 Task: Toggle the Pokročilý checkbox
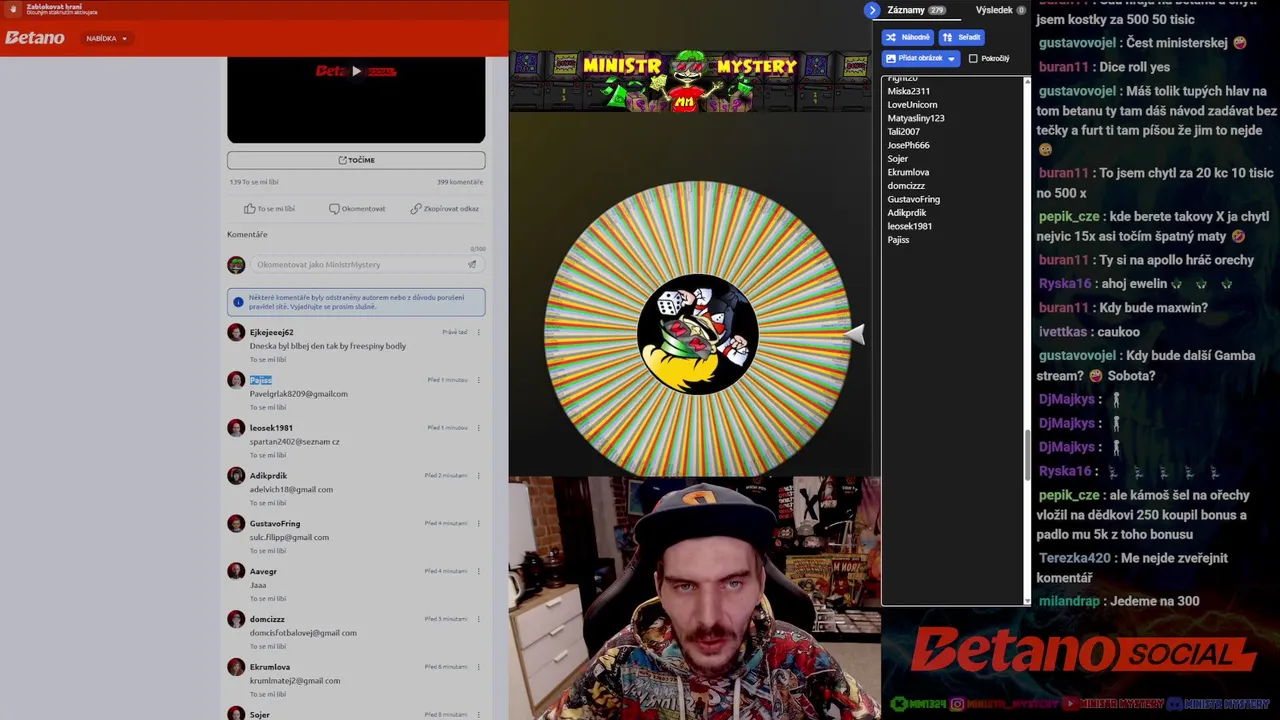point(973,59)
